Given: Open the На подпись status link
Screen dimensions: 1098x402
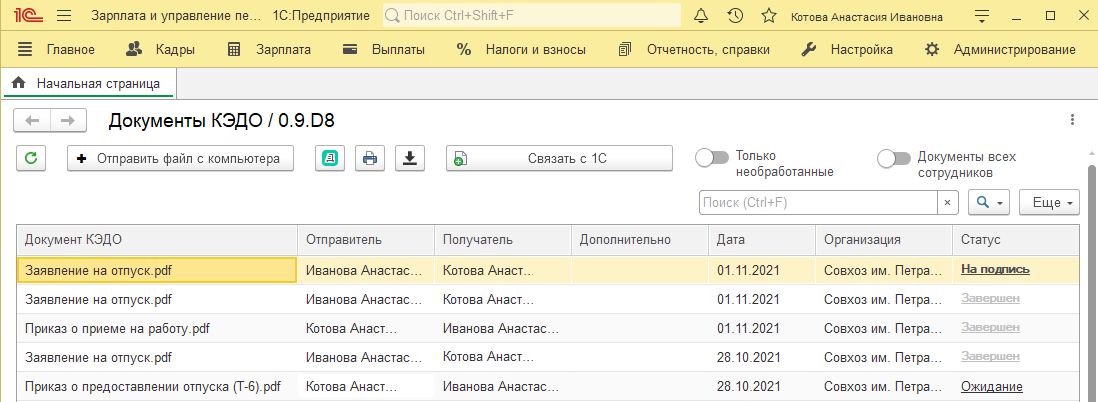Looking at the screenshot, I should (x=995, y=269).
